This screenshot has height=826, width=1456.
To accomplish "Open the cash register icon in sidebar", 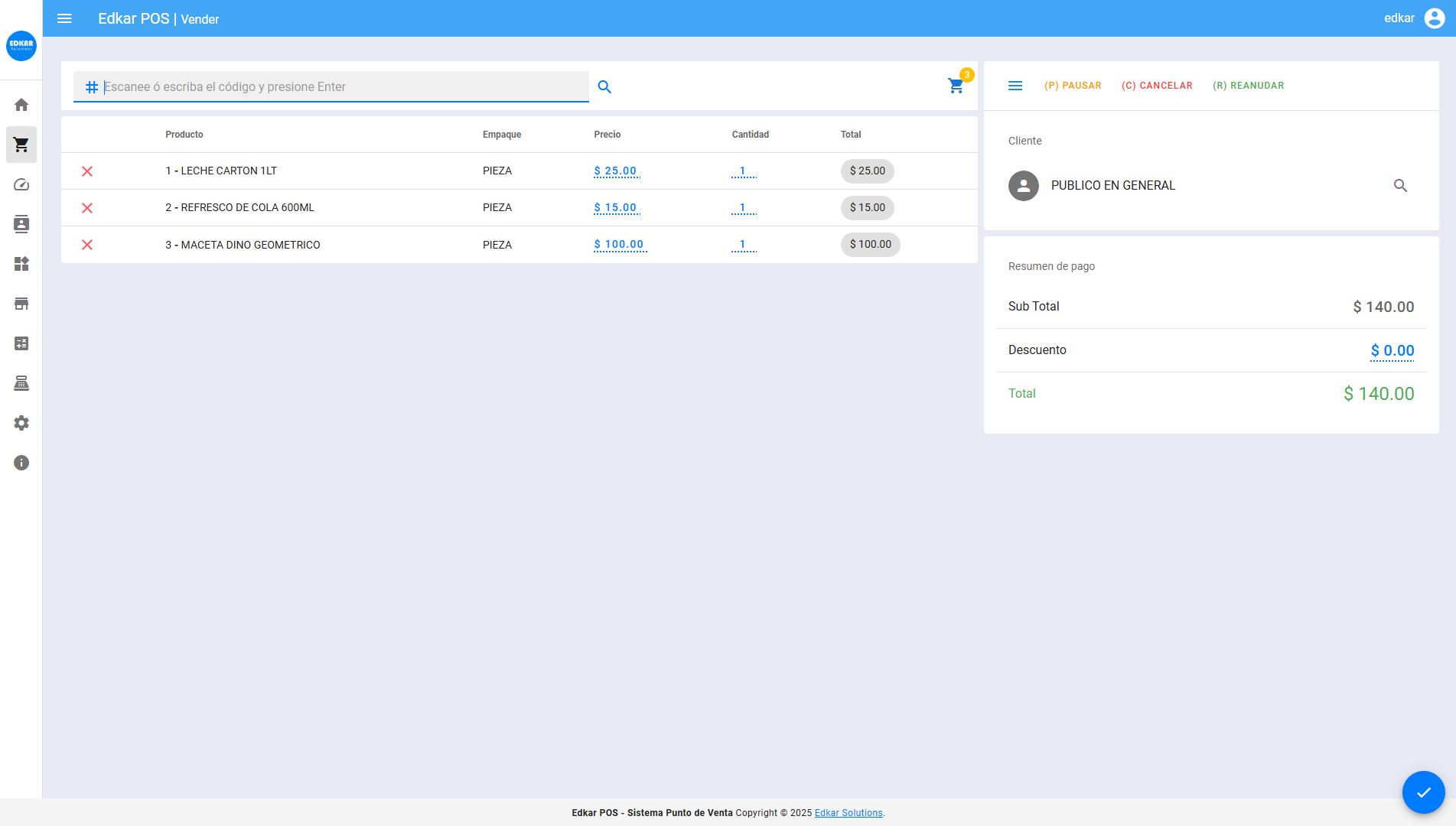I will 21,383.
